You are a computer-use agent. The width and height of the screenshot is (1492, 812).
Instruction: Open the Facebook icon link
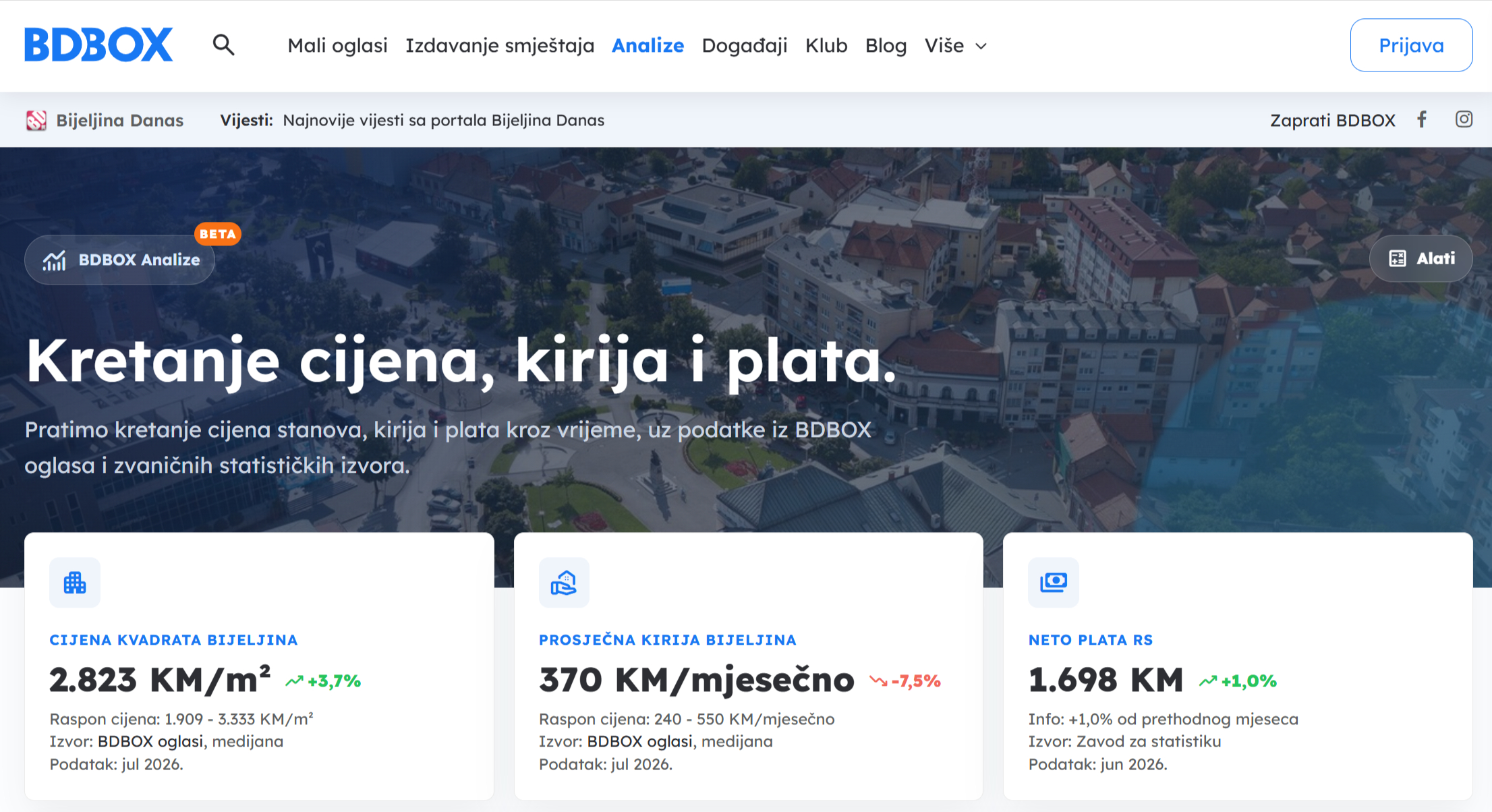click(x=1422, y=119)
